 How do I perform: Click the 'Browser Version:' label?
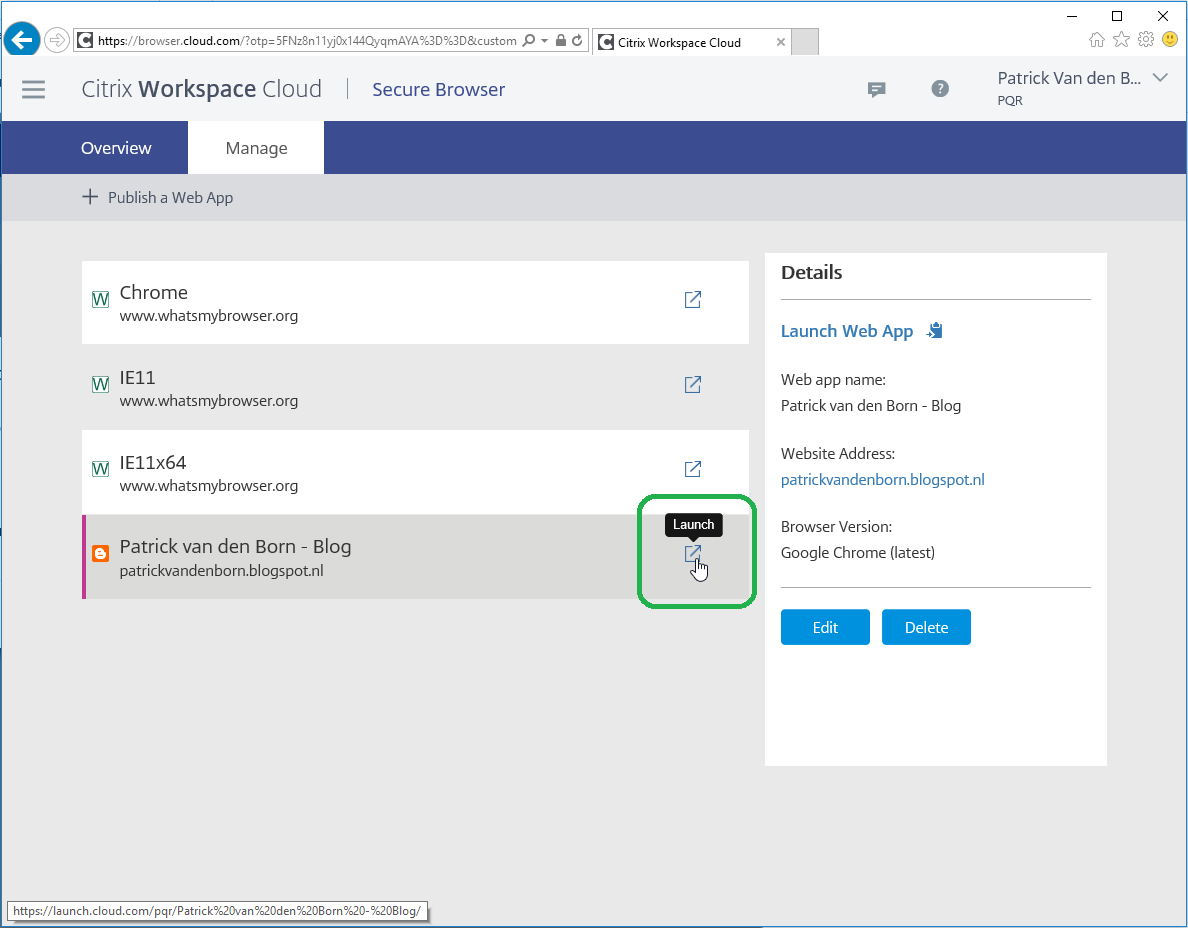click(x=836, y=527)
